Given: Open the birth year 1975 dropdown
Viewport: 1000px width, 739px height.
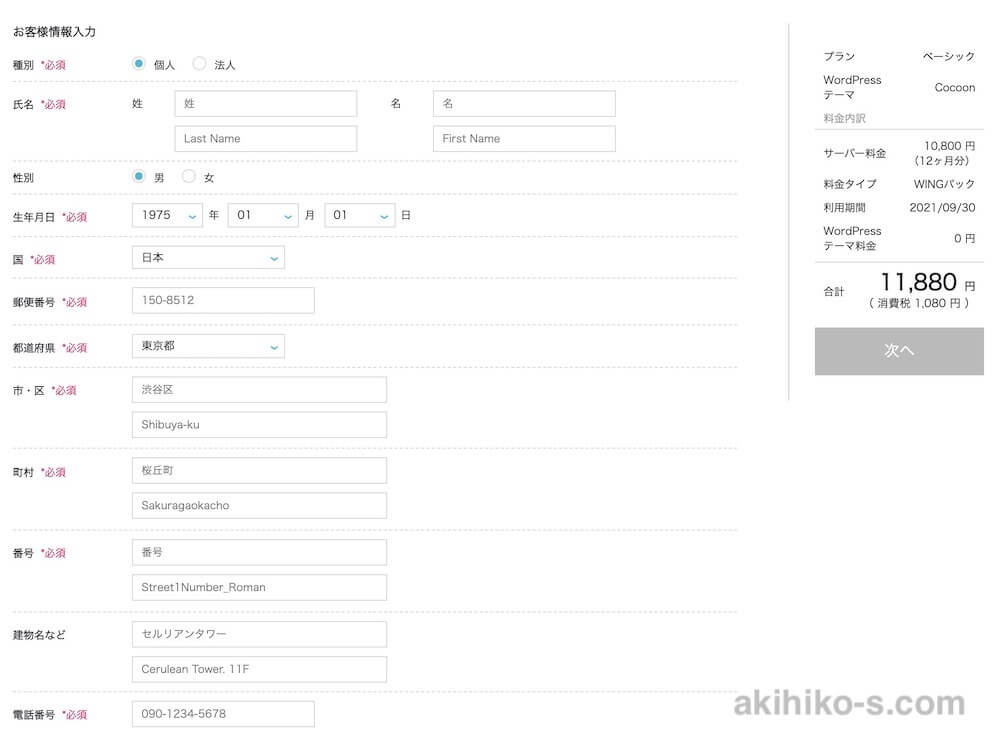Looking at the screenshot, I should [167, 215].
